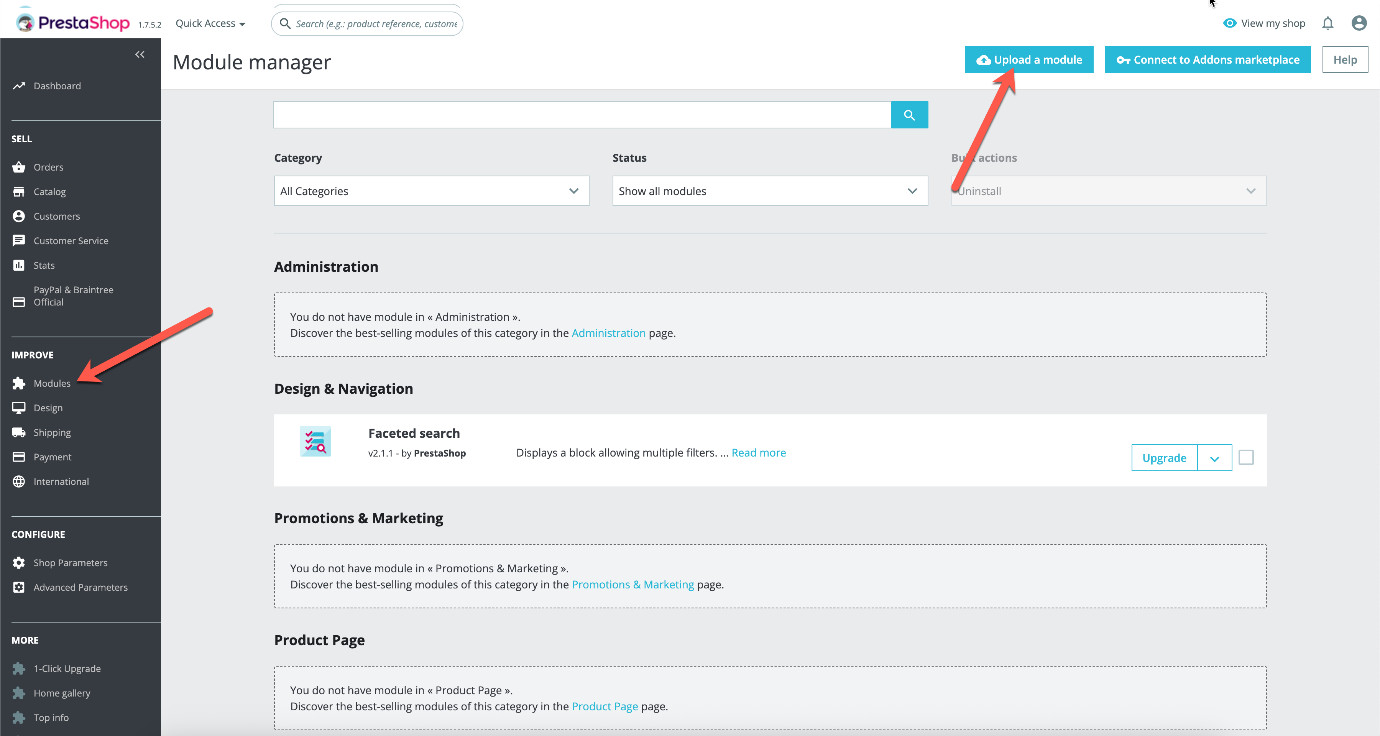Viewport: 1380px width, 736px height.
Task: Open the Dashboard from the sidebar icon
Action: (x=18, y=85)
